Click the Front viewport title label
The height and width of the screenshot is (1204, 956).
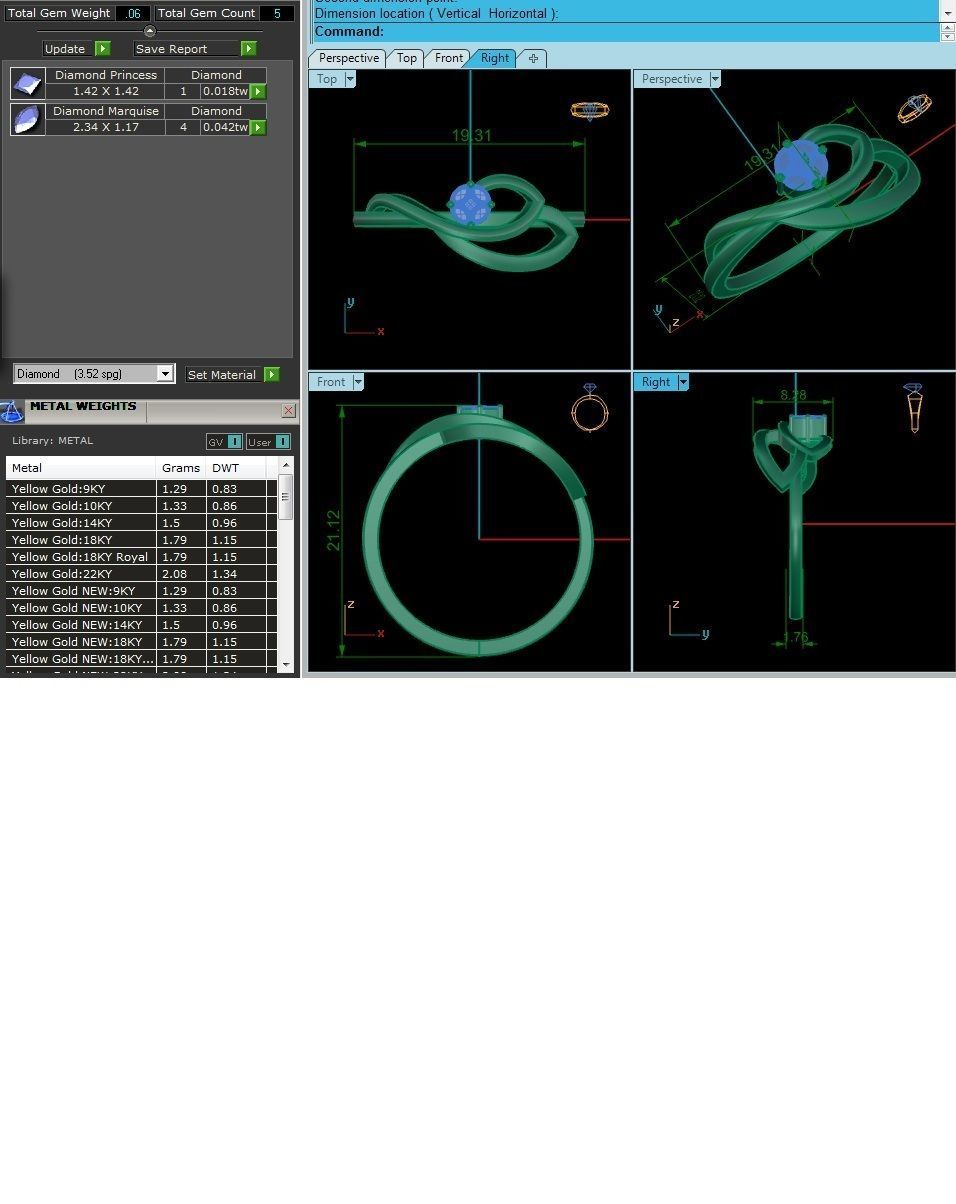coord(331,382)
